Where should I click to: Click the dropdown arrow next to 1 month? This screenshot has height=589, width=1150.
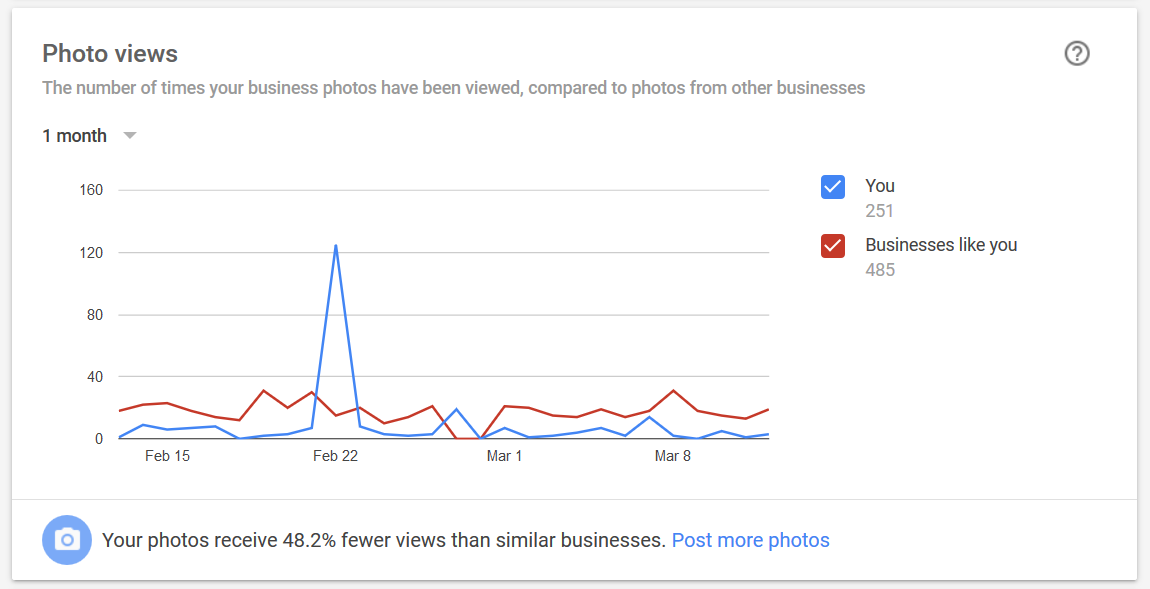[x=130, y=136]
